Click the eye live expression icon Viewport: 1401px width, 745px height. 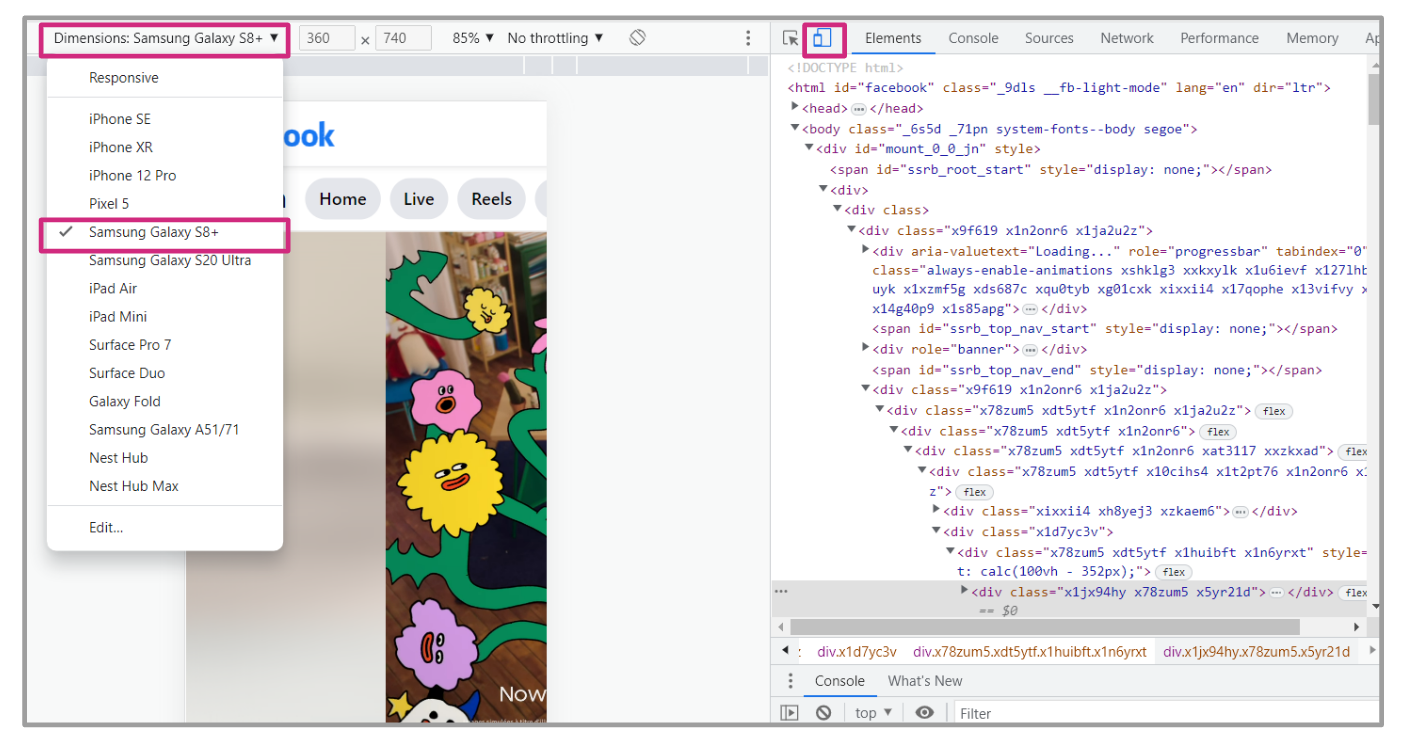[x=925, y=713]
